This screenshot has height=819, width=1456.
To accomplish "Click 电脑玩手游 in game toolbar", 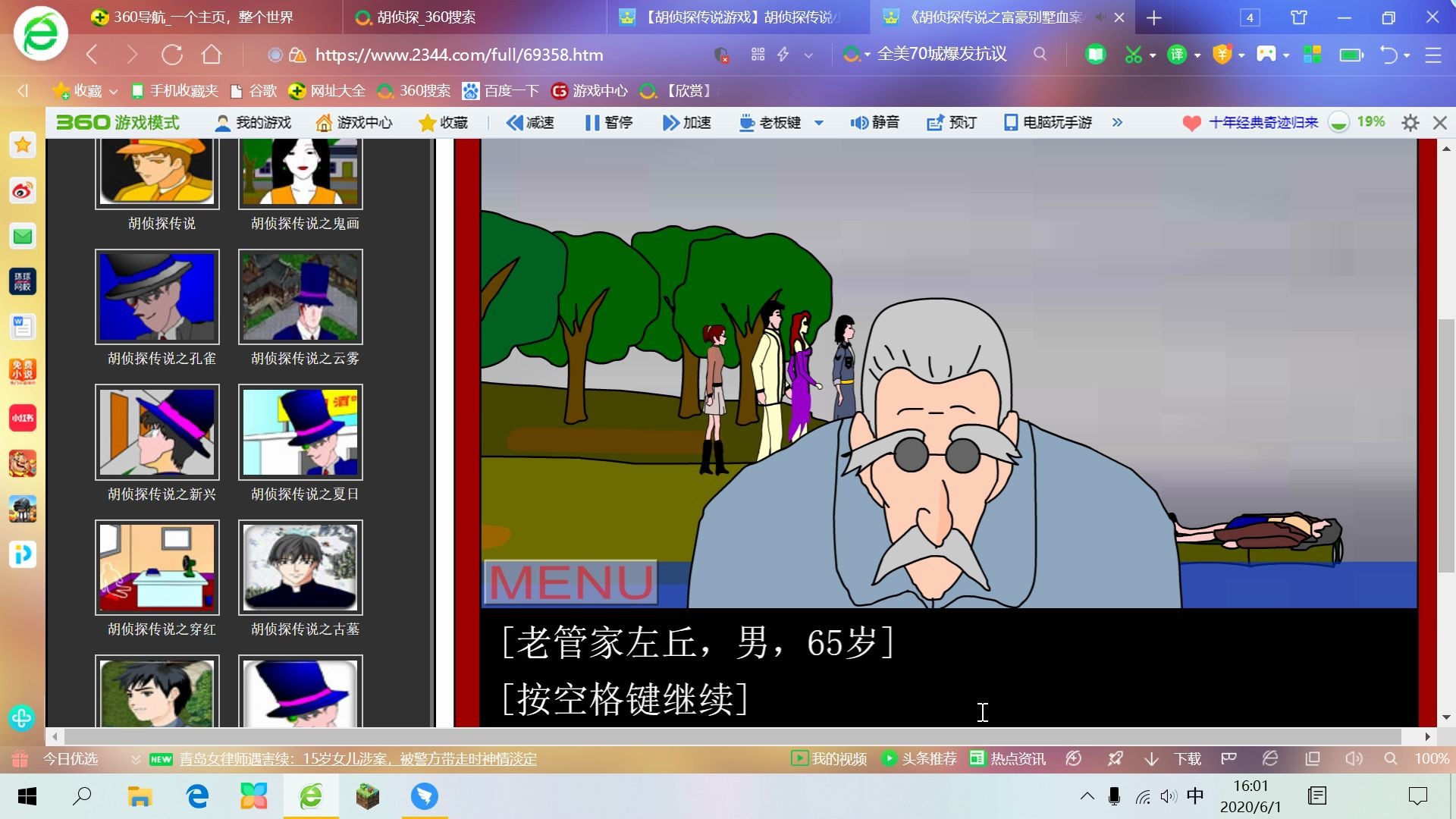I will (1048, 122).
